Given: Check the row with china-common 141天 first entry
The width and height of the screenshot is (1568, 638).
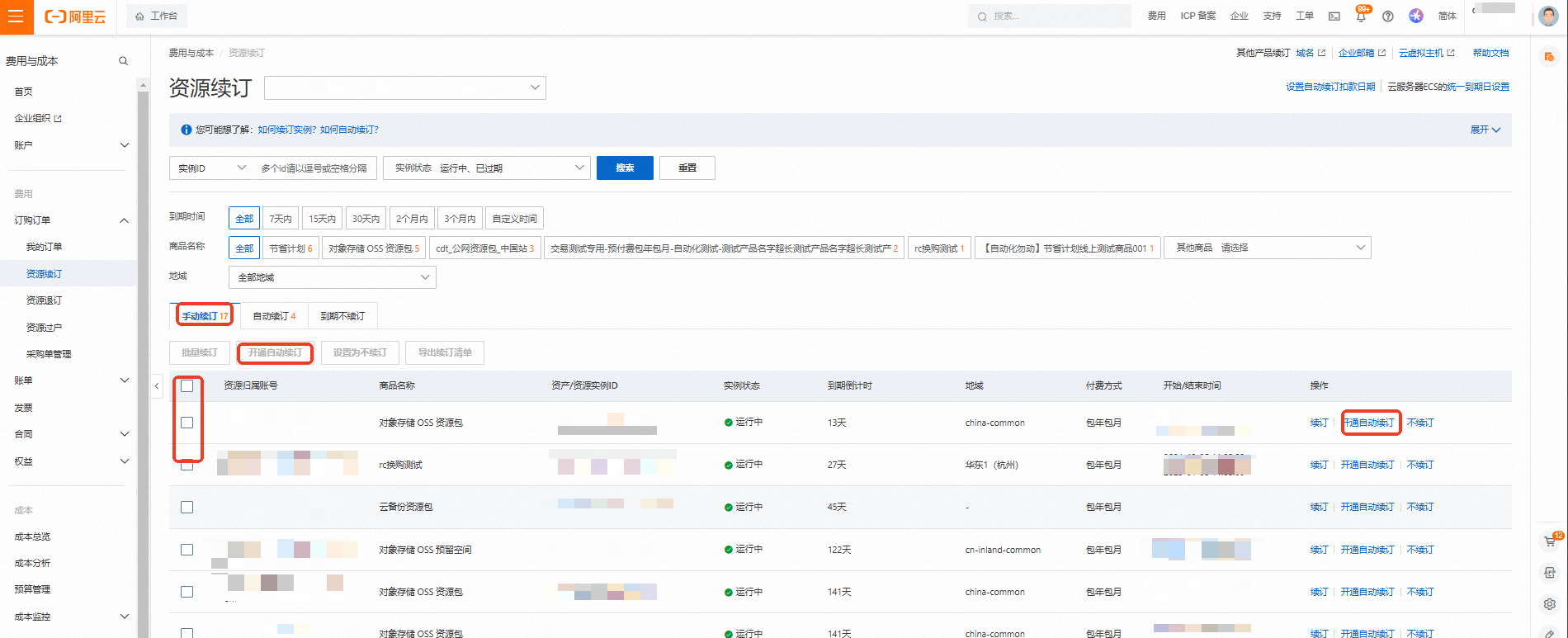Looking at the screenshot, I should (x=187, y=592).
